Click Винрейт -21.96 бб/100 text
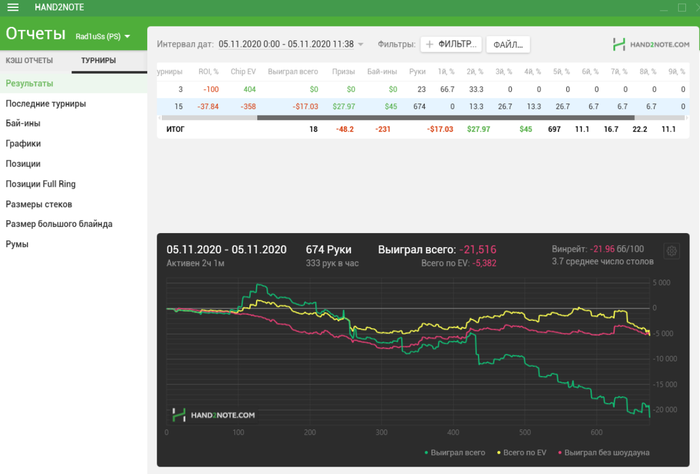700x474 pixels. click(x=598, y=249)
